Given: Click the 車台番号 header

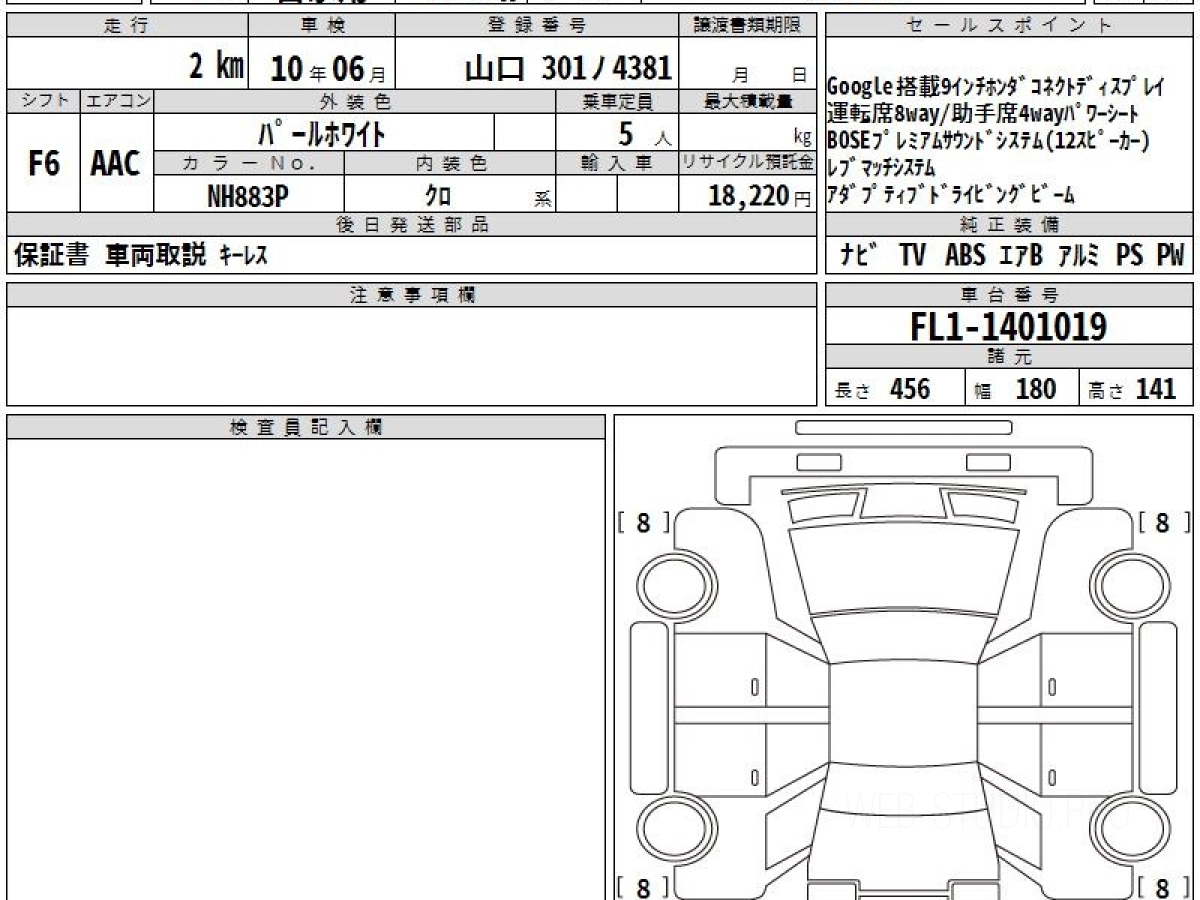Looking at the screenshot, I should click(x=1009, y=295).
